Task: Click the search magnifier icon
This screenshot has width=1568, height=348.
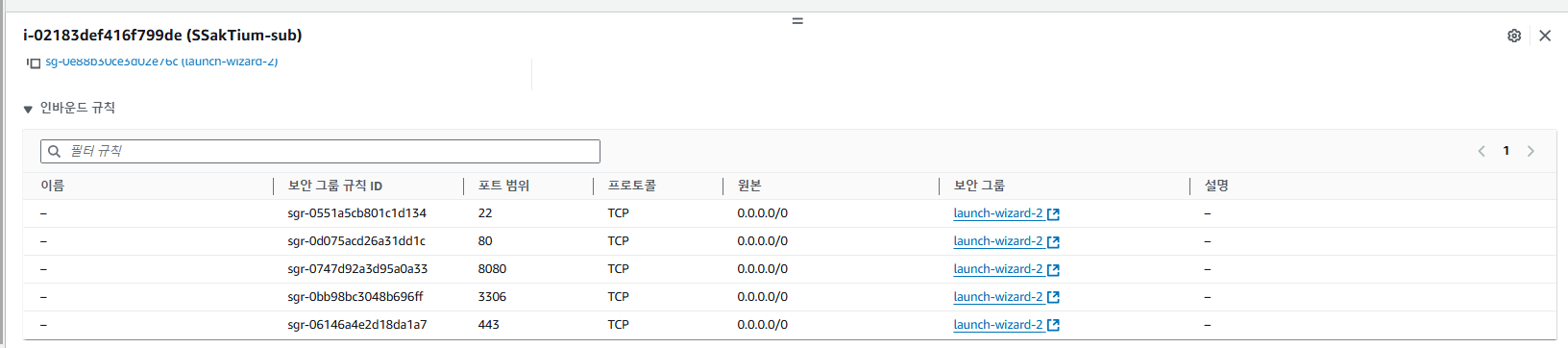Action: [55, 151]
